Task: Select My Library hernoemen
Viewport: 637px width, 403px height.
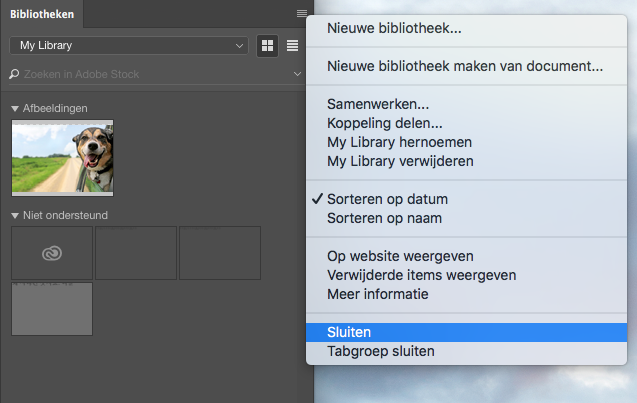Action: (399, 142)
